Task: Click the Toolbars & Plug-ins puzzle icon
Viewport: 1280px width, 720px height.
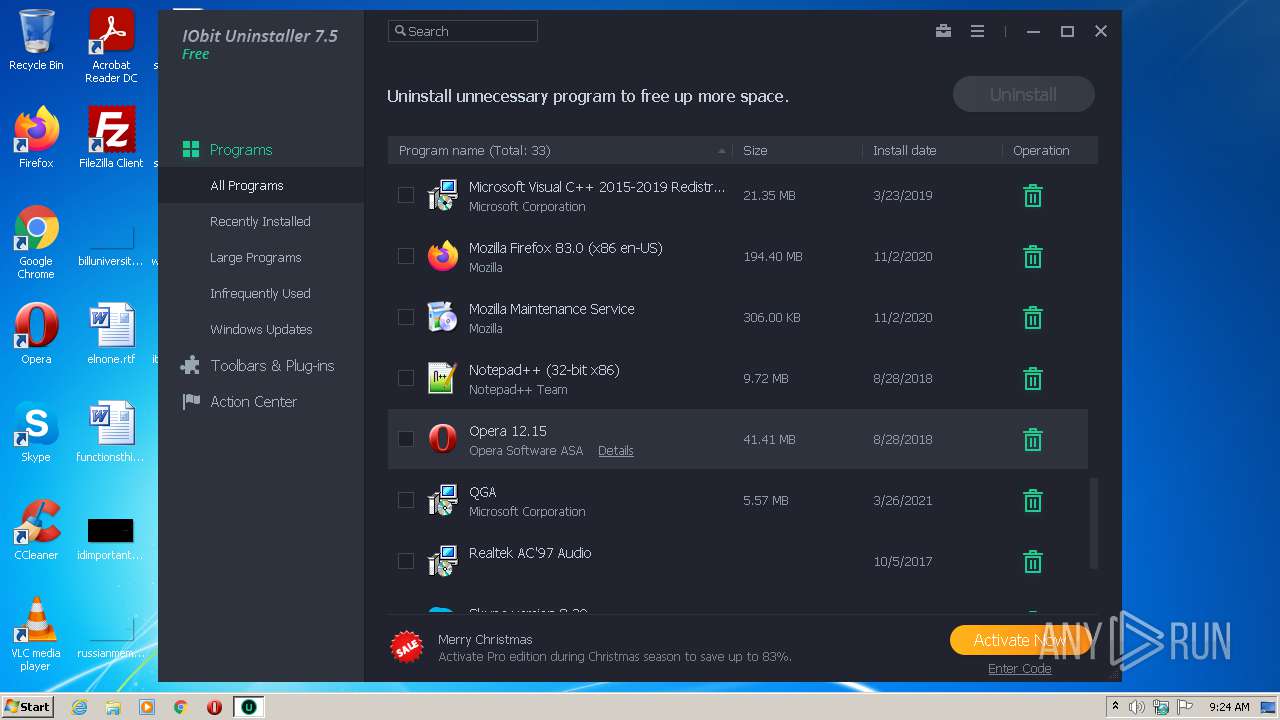Action: (190, 366)
